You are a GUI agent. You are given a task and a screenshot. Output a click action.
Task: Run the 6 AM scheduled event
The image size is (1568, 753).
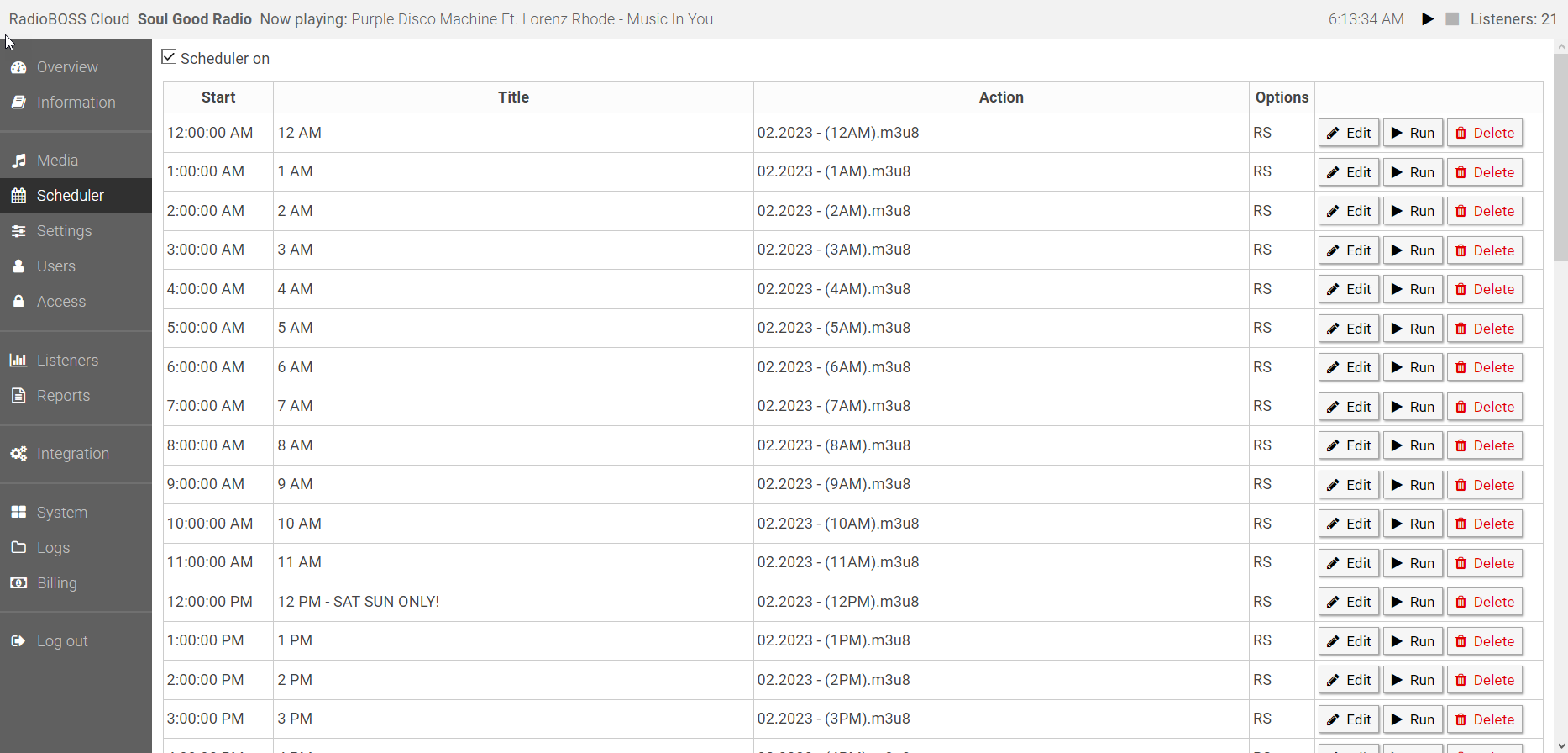pyautogui.click(x=1413, y=367)
